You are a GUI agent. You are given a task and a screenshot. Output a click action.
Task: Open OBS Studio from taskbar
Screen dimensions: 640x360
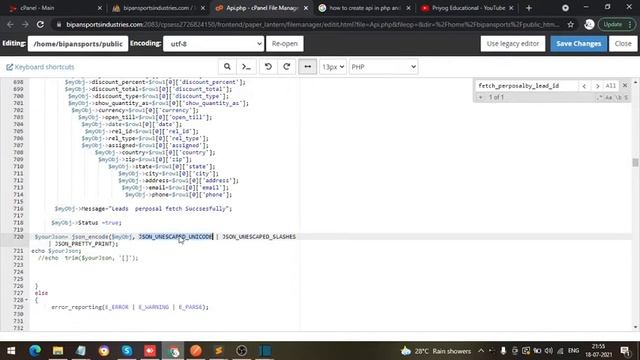click(242, 351)
